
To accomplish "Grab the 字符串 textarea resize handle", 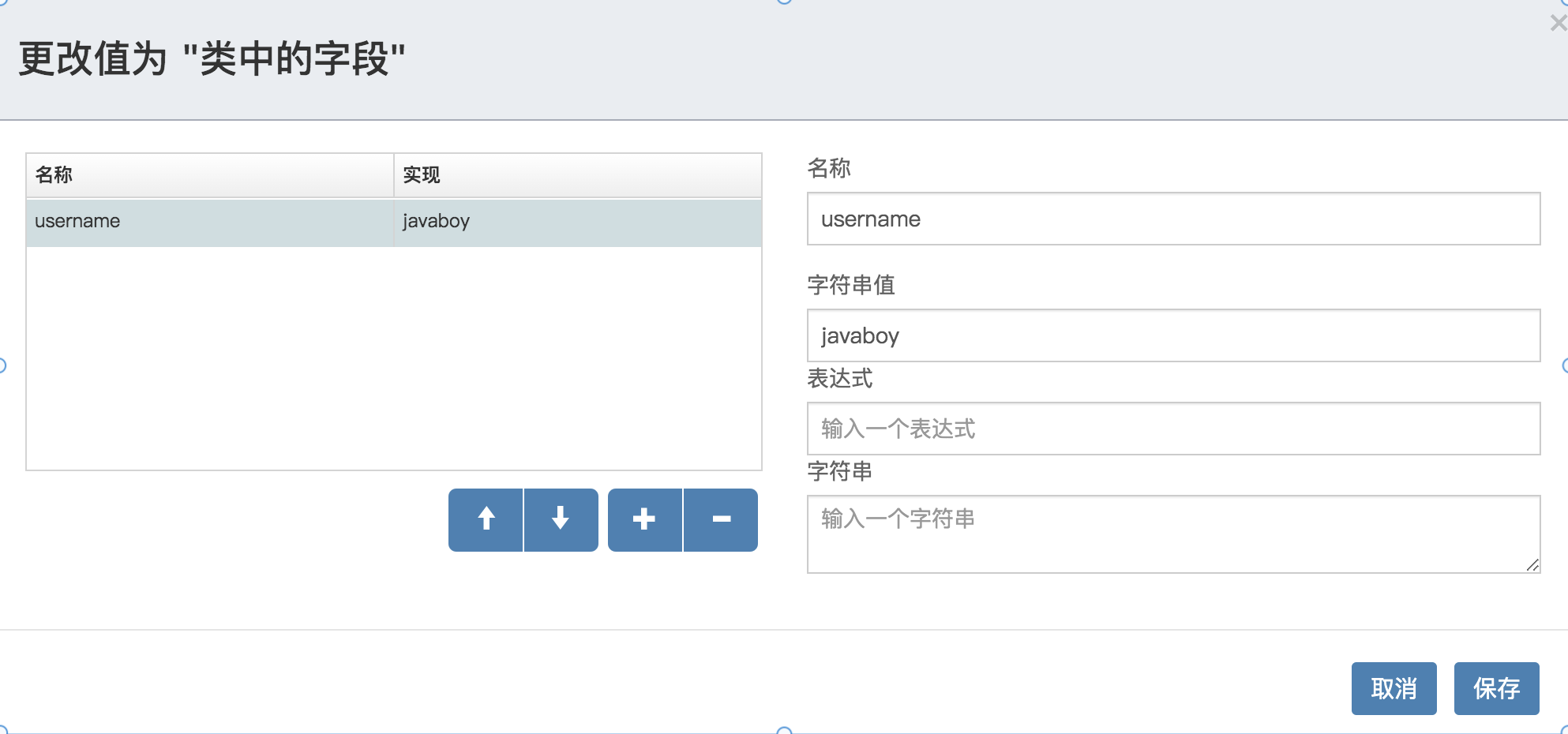I will pos(1532,564).
